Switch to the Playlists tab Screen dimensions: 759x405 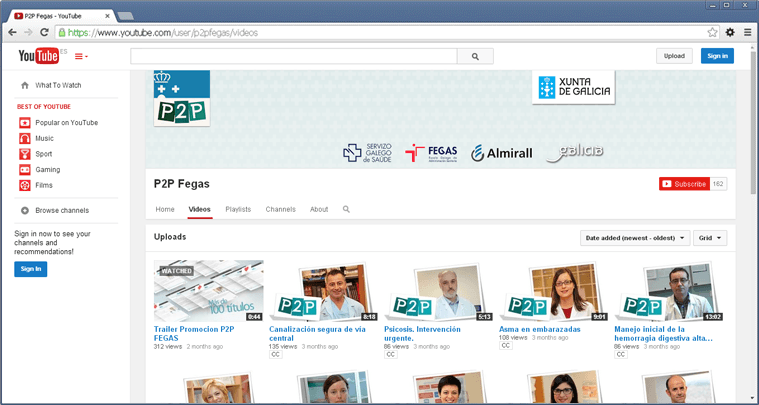coord(238,209)
